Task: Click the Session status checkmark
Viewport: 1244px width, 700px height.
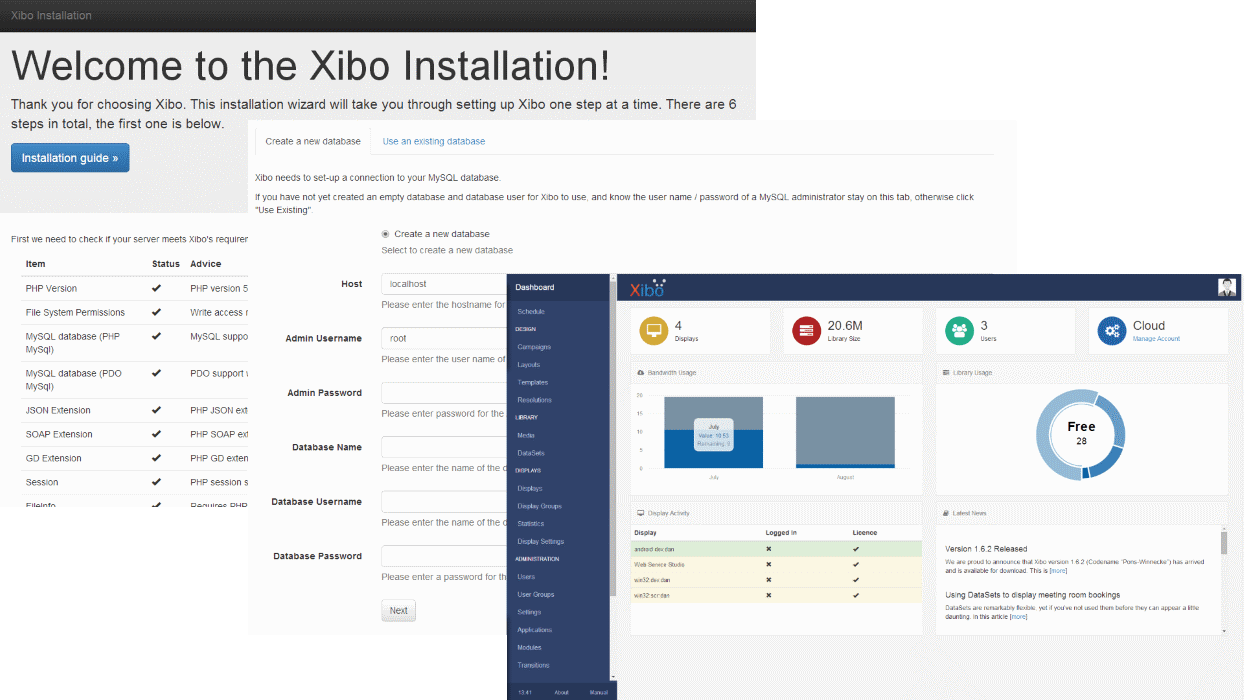Action: coord(156,482)
